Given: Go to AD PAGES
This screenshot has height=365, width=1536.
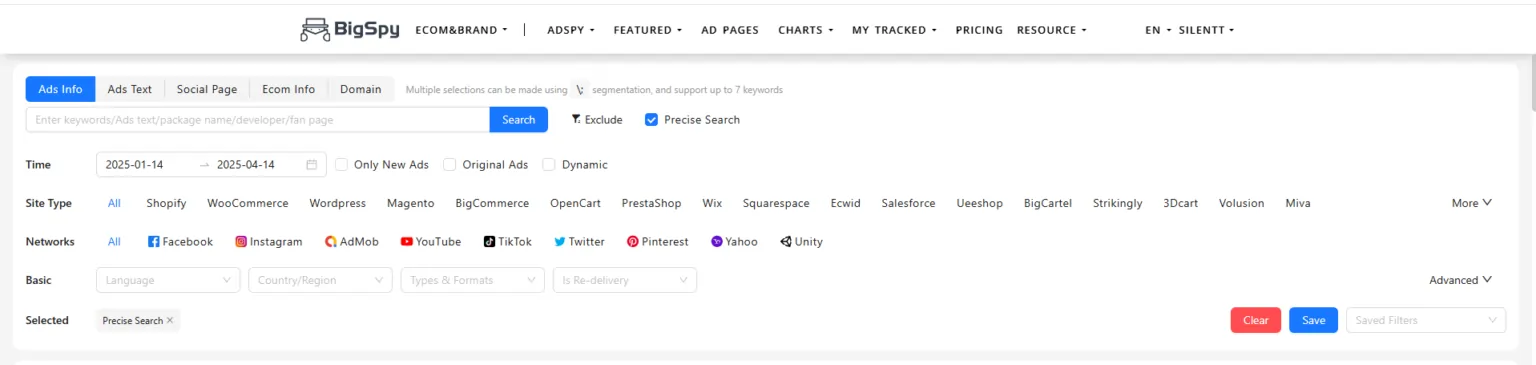Looking at the screenshot, I should 730,30.
